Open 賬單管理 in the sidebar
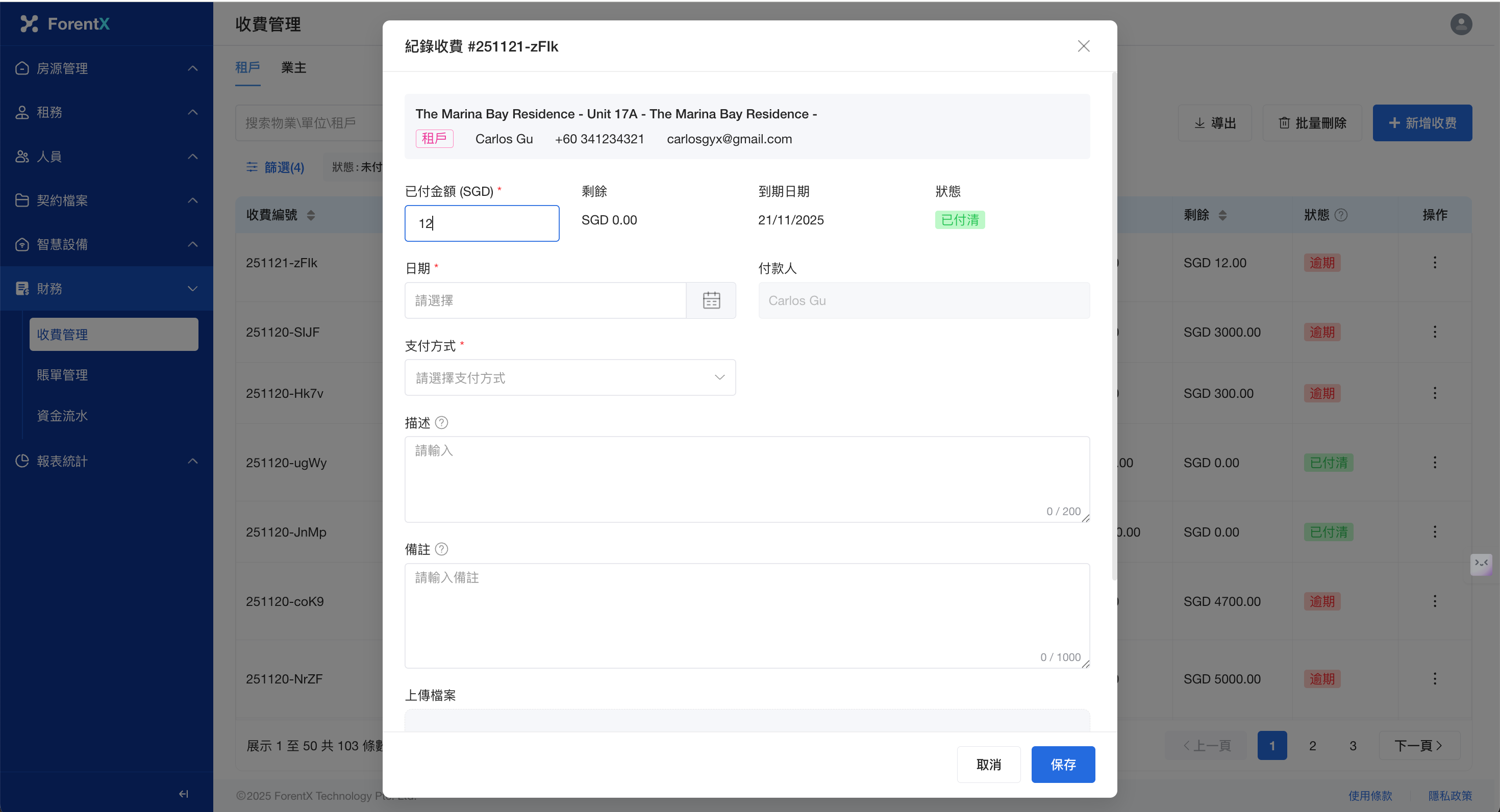Viewport: 1500px width, 812px height. coord(62,375)
